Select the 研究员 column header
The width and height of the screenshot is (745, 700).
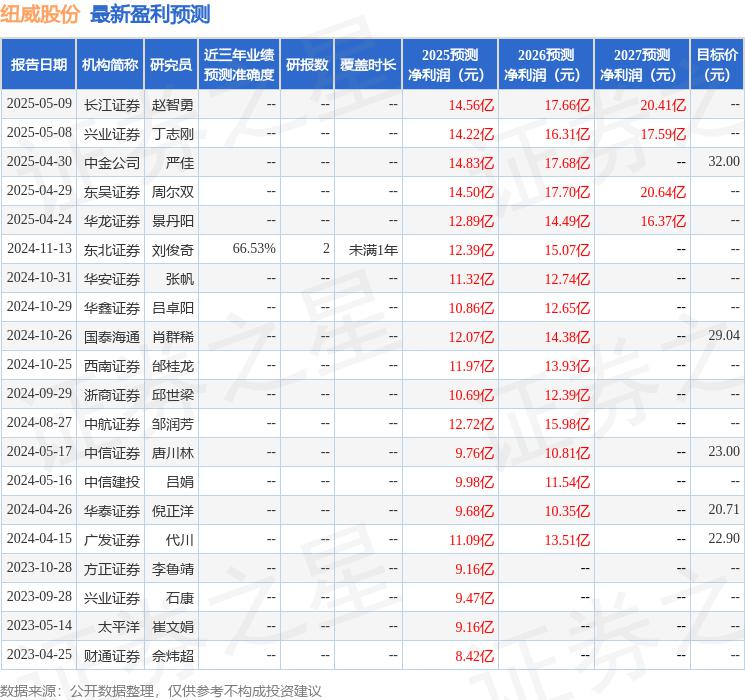coord(171,64)
